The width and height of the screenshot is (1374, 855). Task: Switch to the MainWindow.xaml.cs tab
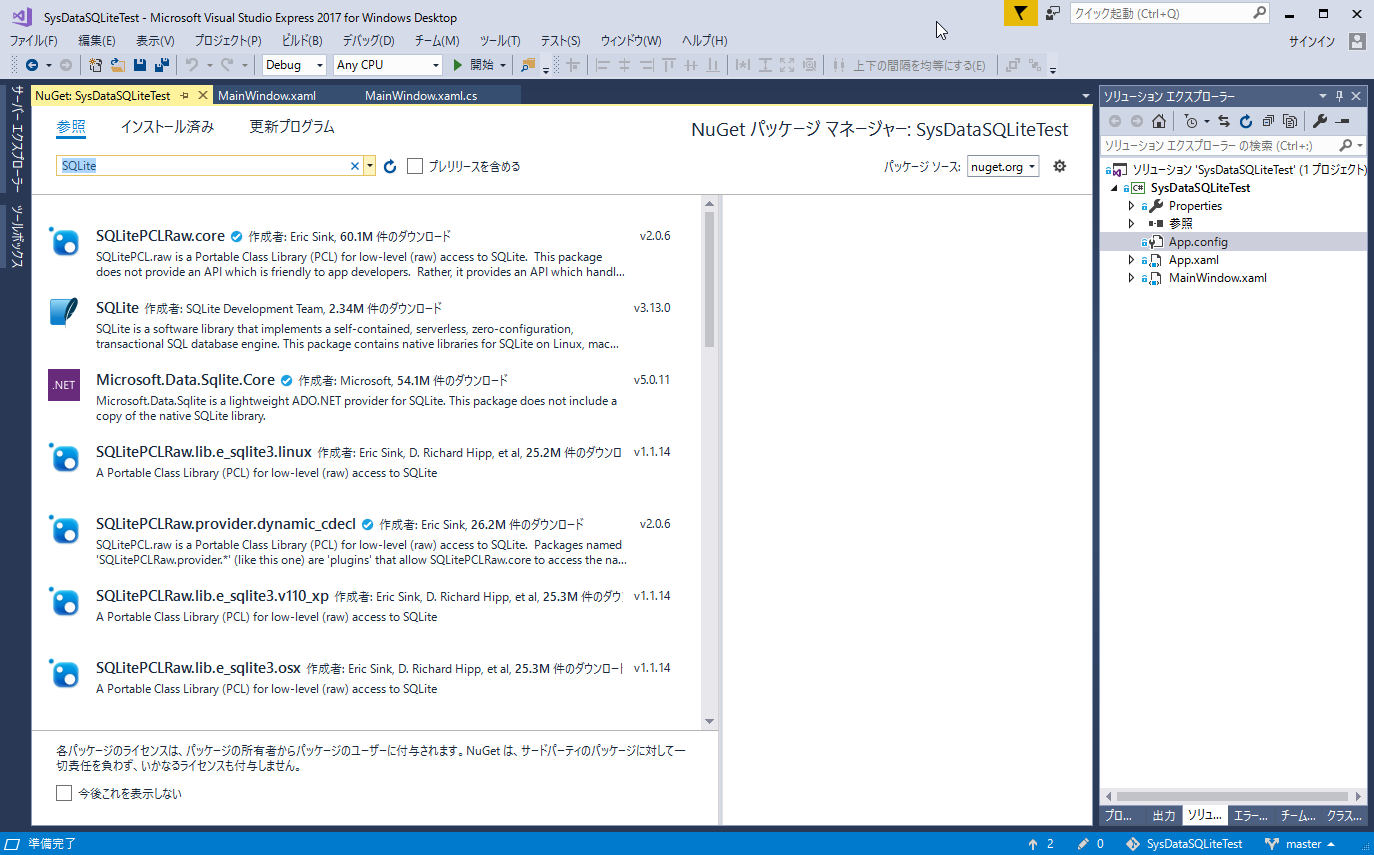[x=421, y=96]
